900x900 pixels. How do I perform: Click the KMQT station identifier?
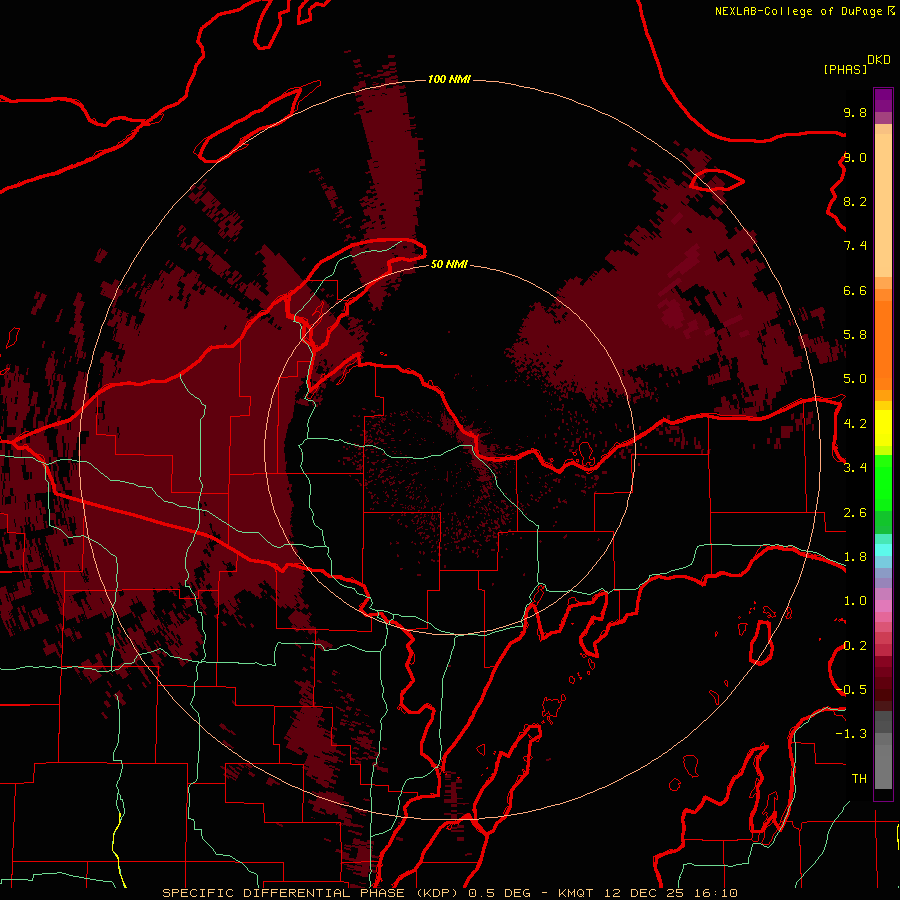577,893
